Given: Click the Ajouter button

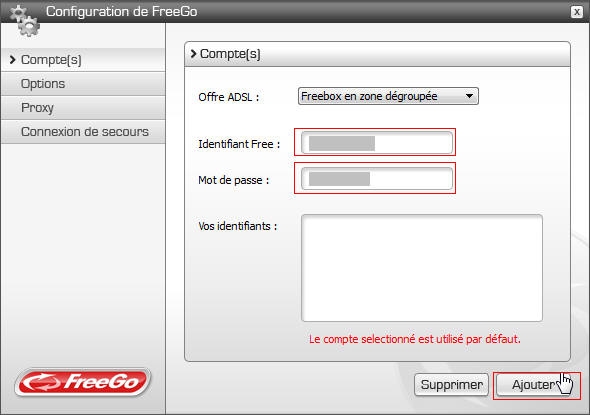Looking at the screenshot, I should pos(534,385).
